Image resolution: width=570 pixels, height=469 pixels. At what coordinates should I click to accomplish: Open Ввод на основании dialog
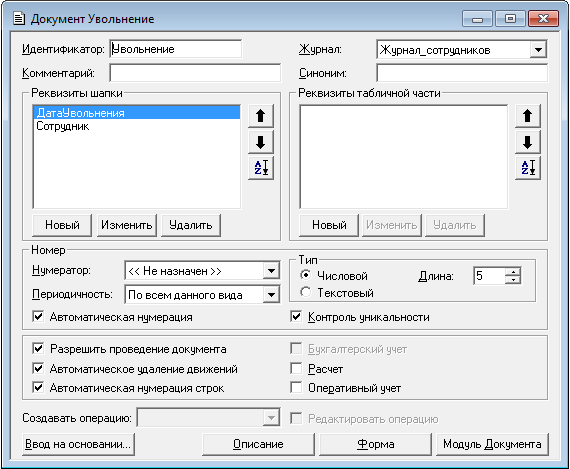(x=78, y=444)
